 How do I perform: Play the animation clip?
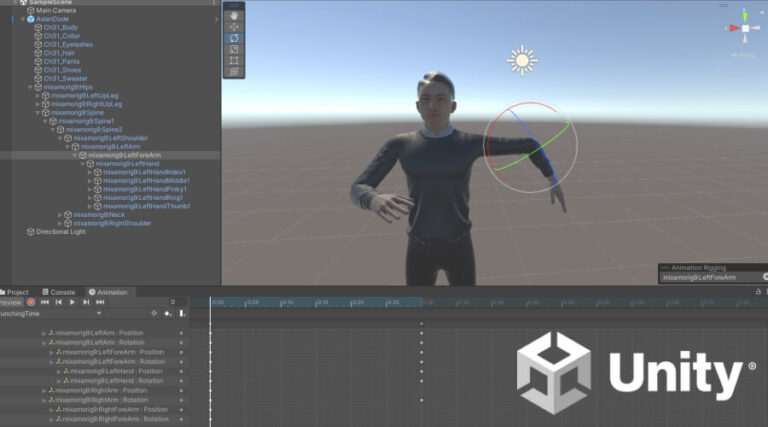pyautogui.click(x=72, y=302)
